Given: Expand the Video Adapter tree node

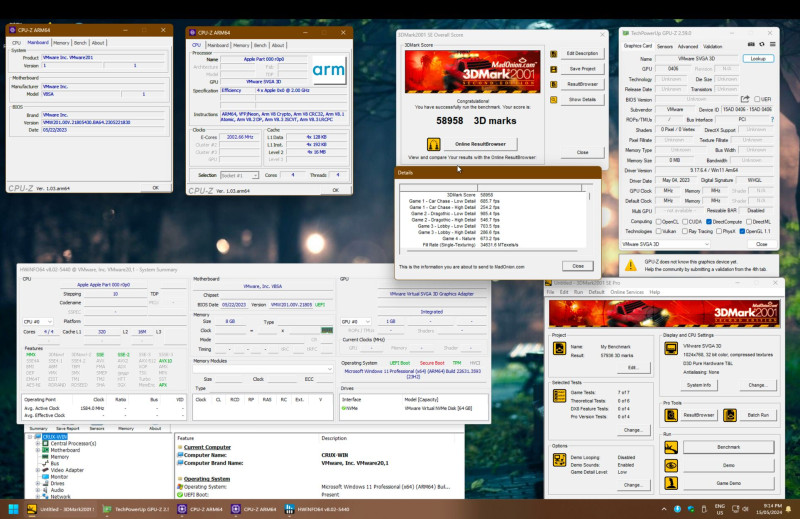Looking at the screenshot, I should (x=38, y=470).
